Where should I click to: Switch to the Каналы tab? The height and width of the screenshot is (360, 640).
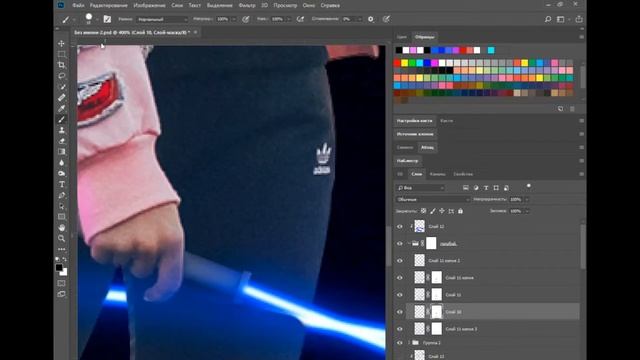(437, 174)
